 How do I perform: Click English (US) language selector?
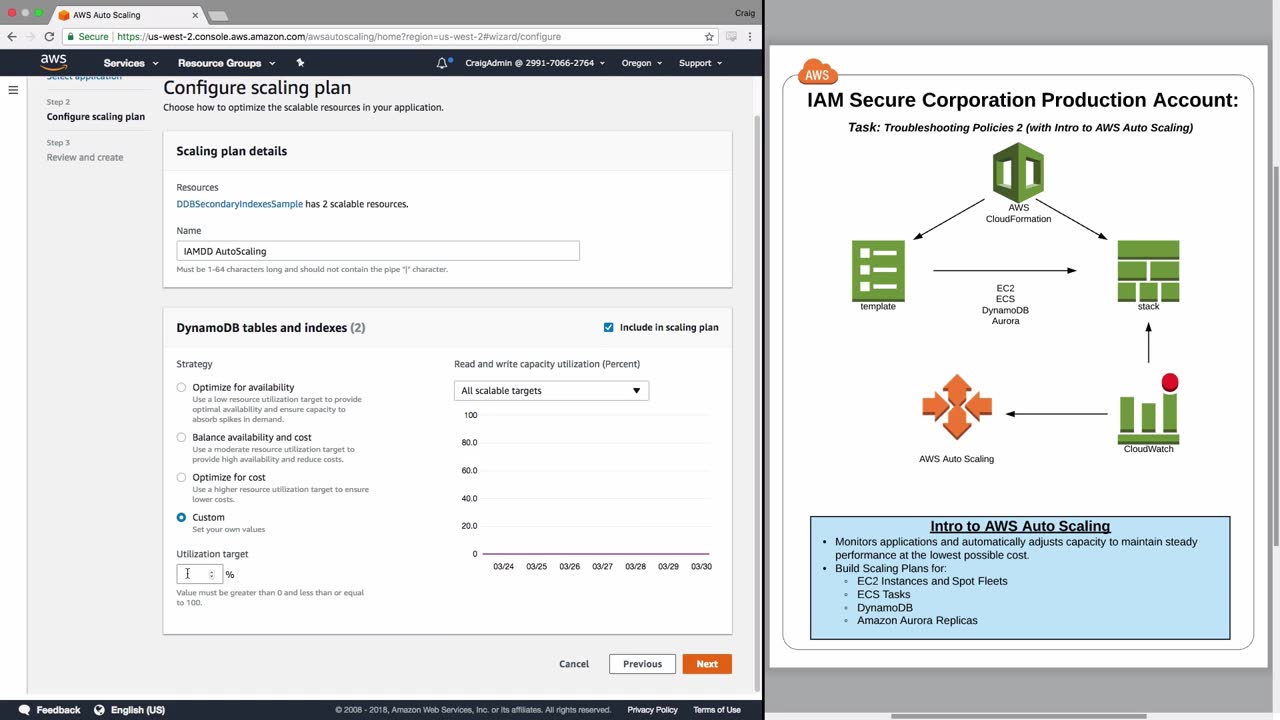coord(138,710)
